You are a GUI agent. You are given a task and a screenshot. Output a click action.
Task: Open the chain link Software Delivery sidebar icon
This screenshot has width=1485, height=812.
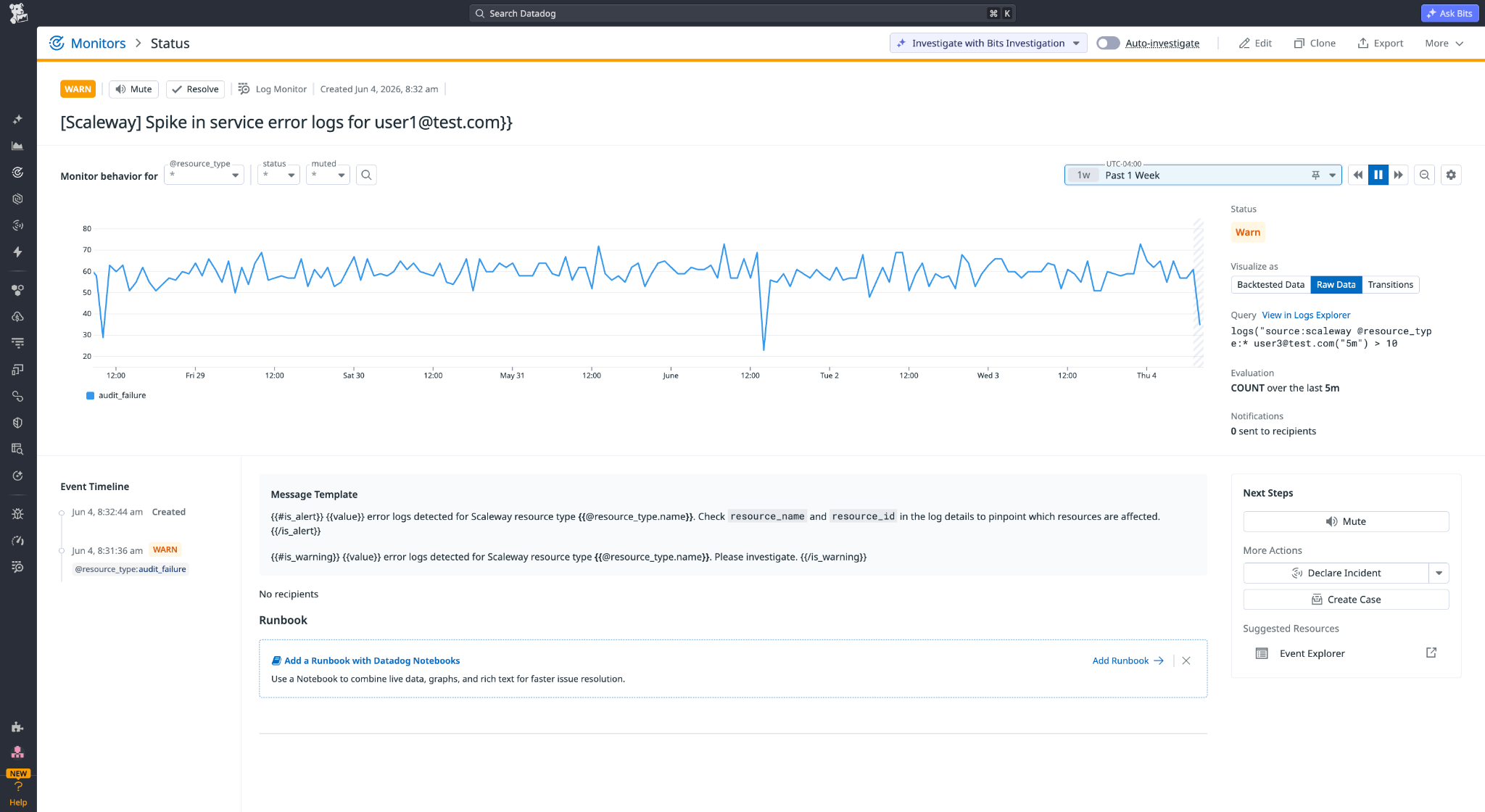point(18,397)
